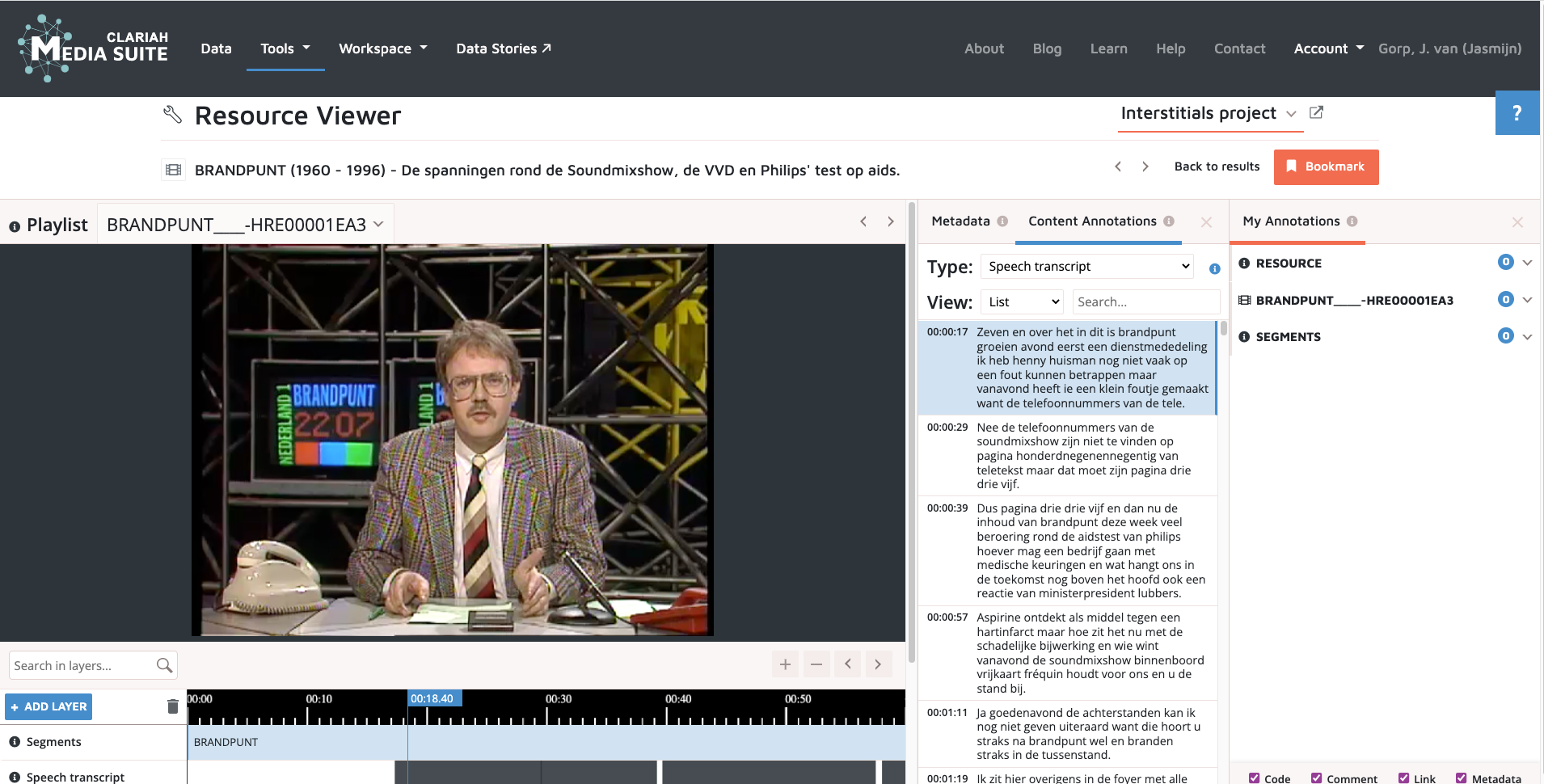Click info icon next to Type dropdown
This screenshot has height=784, width=1544.
(1214, 268)
